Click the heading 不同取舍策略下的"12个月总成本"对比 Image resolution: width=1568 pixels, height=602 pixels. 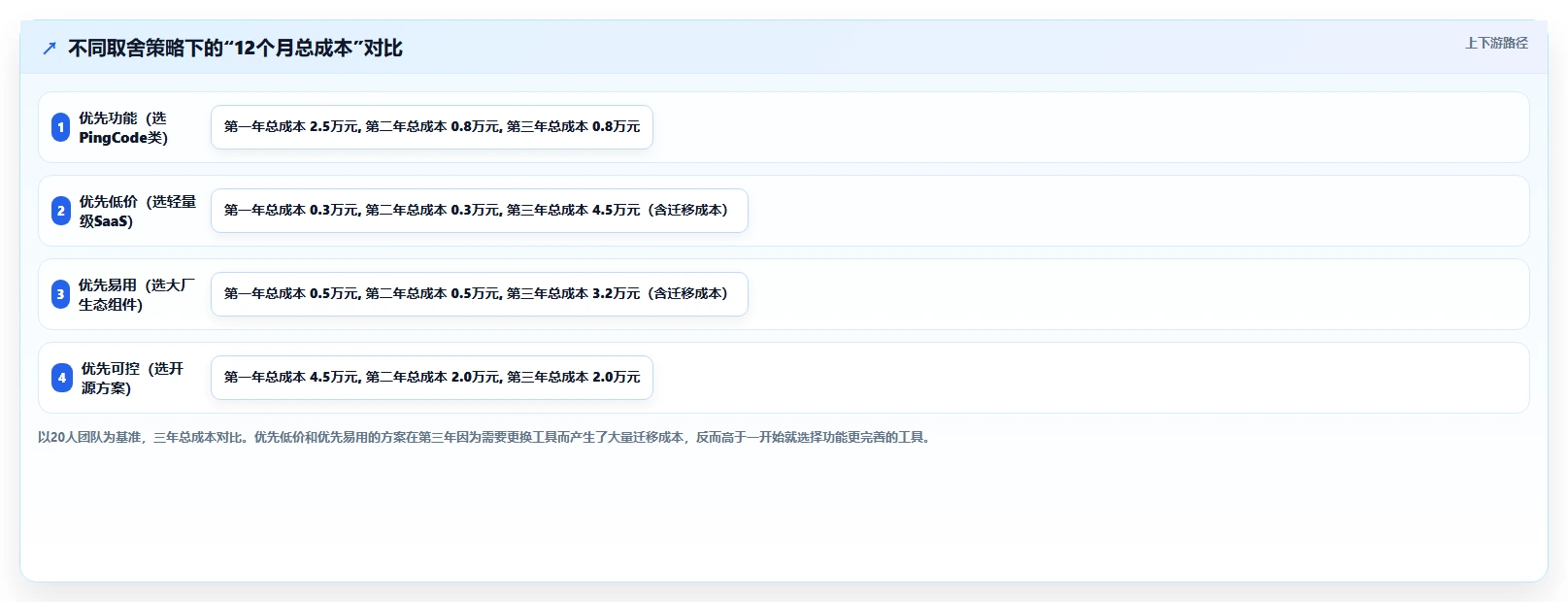pyautogui.click(x=235, y=49)
